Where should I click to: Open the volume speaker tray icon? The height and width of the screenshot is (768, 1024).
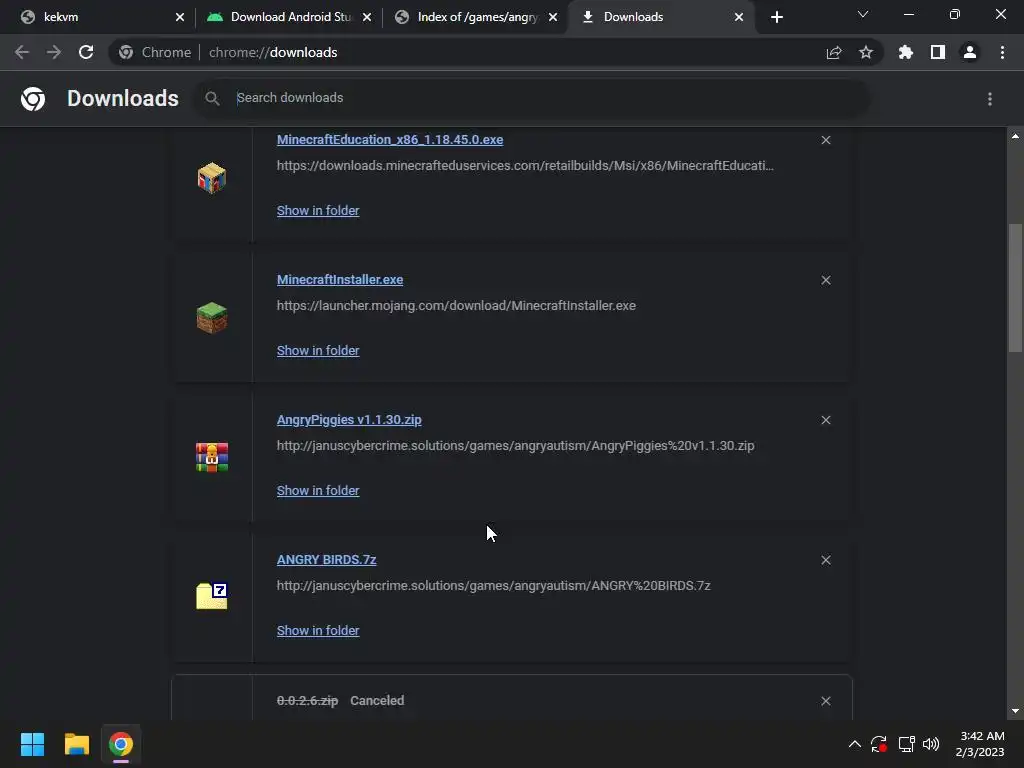tap(931, 744)
